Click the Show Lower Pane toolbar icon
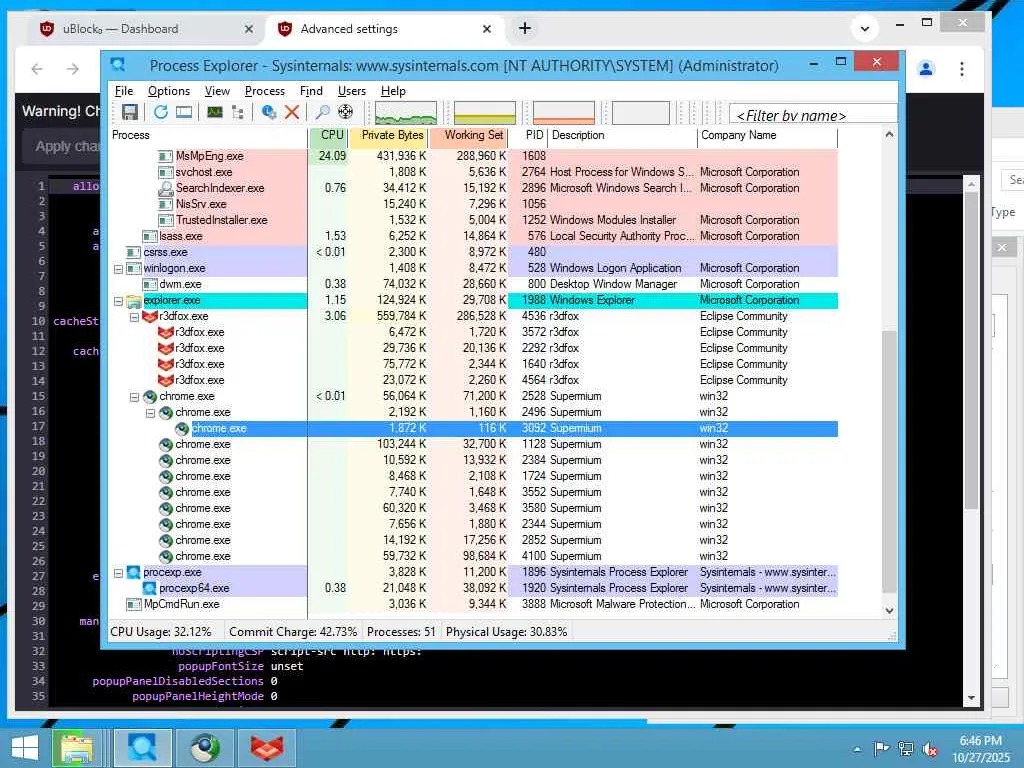This screenshot has width=1024, height=768. coord(184,112)
